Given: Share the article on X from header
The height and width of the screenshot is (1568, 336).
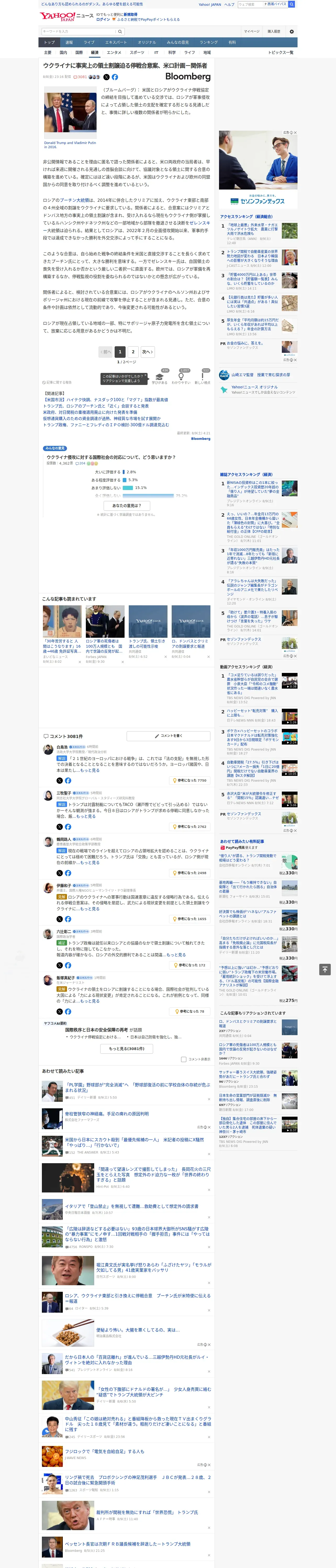Looking at the screenshot, I should coord(106,77).
